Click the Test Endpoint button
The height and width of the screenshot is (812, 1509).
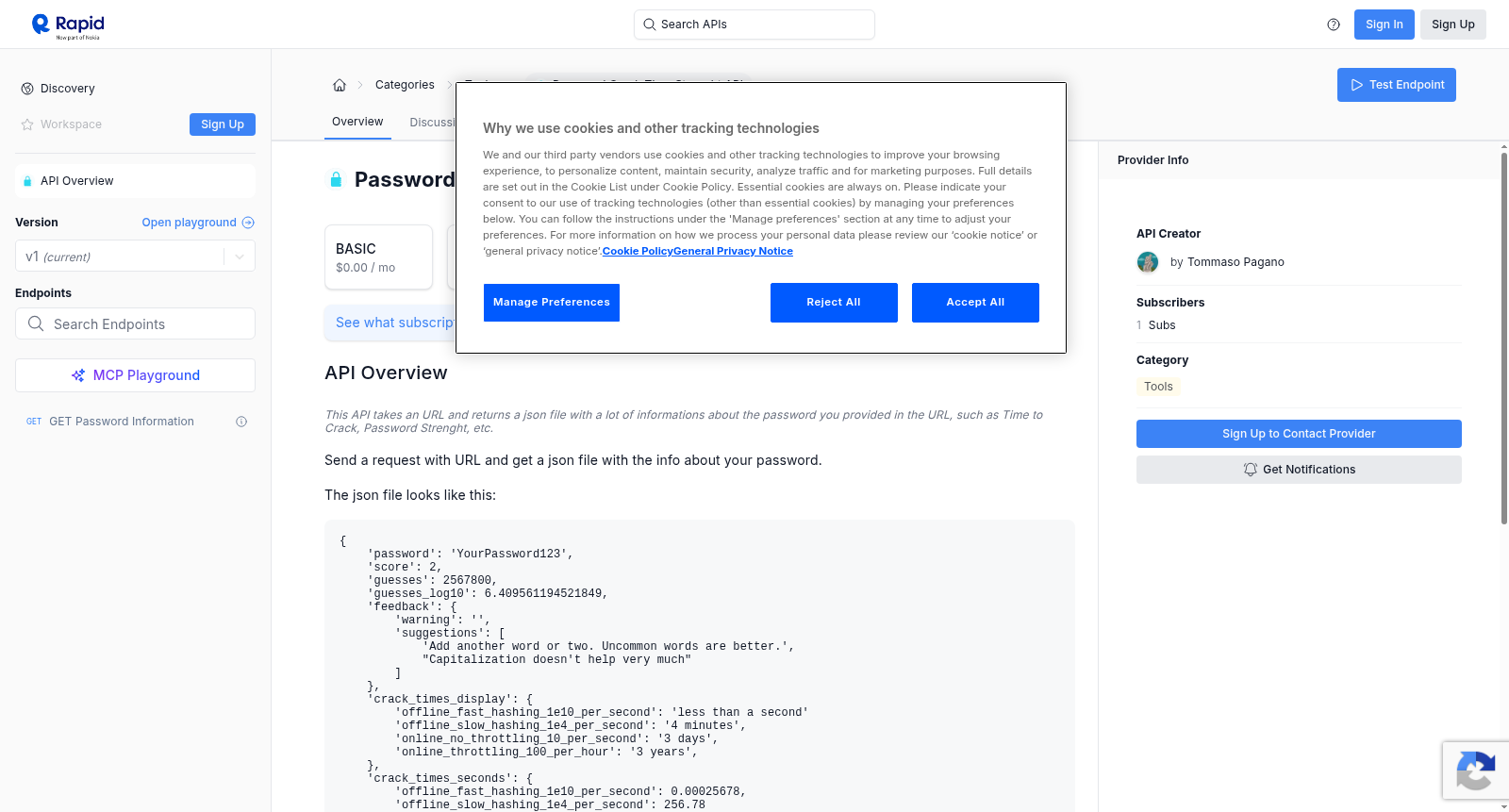(x=1397, y=85)
